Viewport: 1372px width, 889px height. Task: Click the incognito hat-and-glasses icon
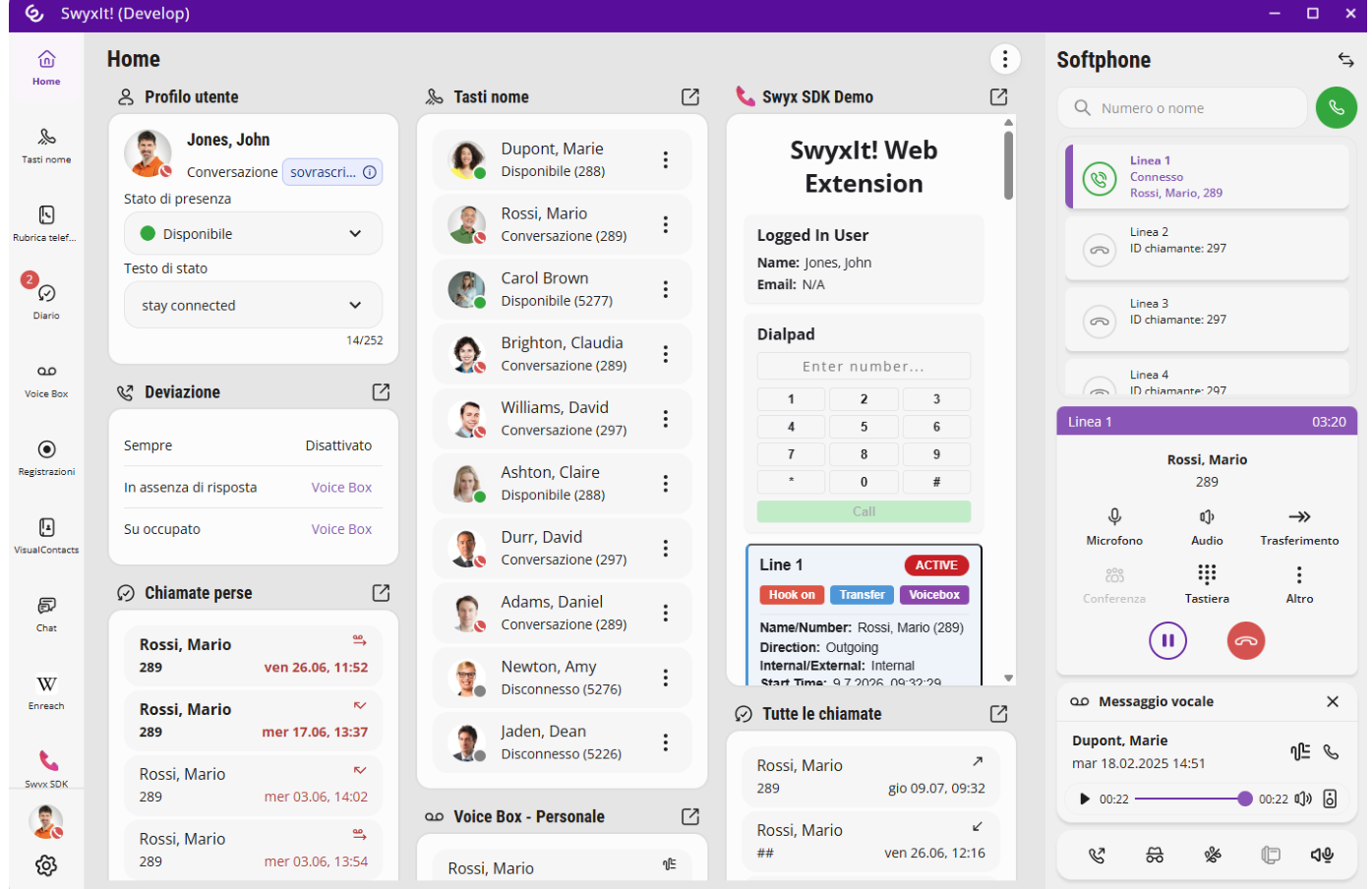click(x=1155, y=856)
